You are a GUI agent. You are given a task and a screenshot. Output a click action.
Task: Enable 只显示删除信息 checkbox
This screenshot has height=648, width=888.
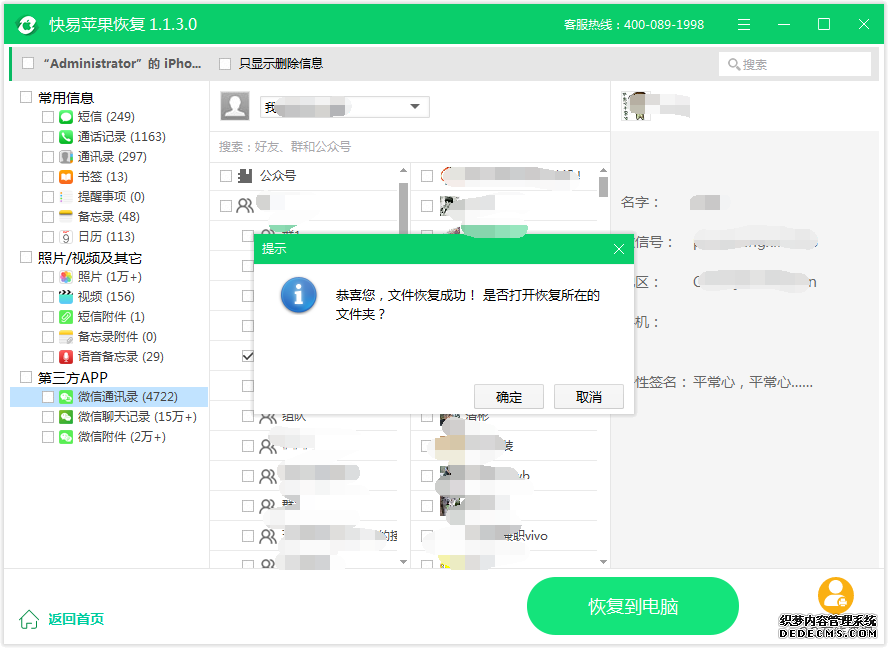225,64
